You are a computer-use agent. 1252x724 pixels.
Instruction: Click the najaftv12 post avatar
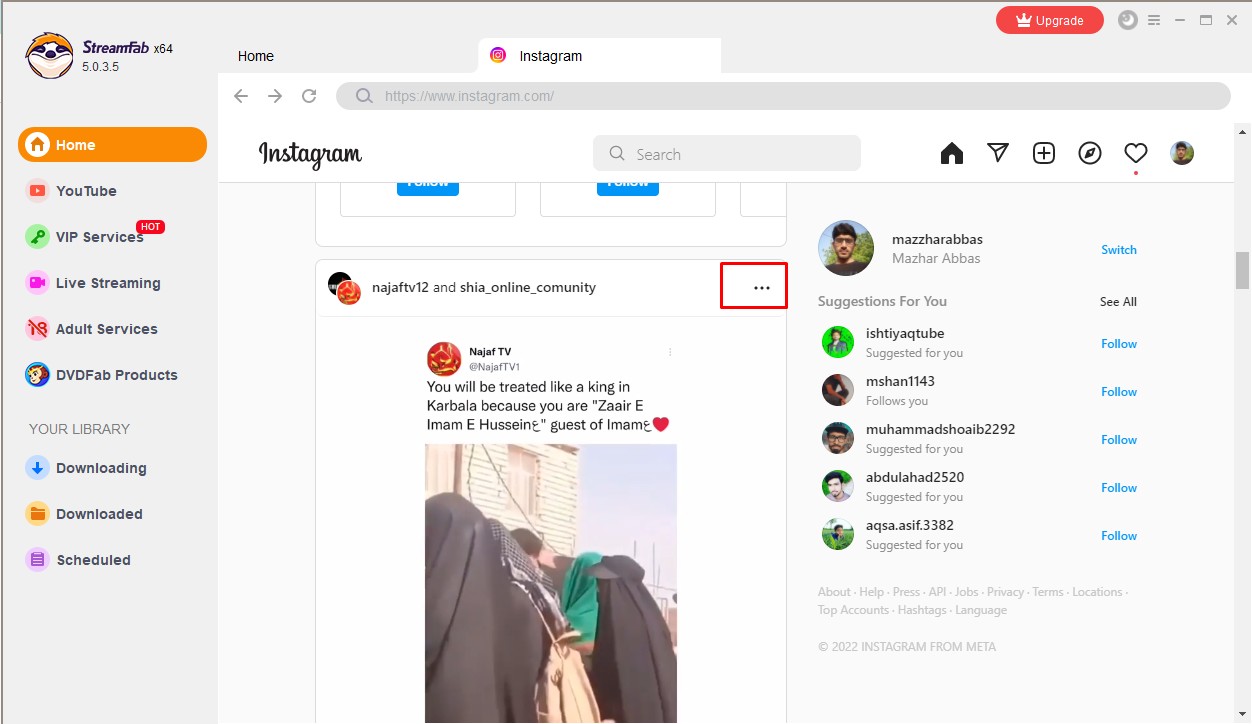click(344, 288)
